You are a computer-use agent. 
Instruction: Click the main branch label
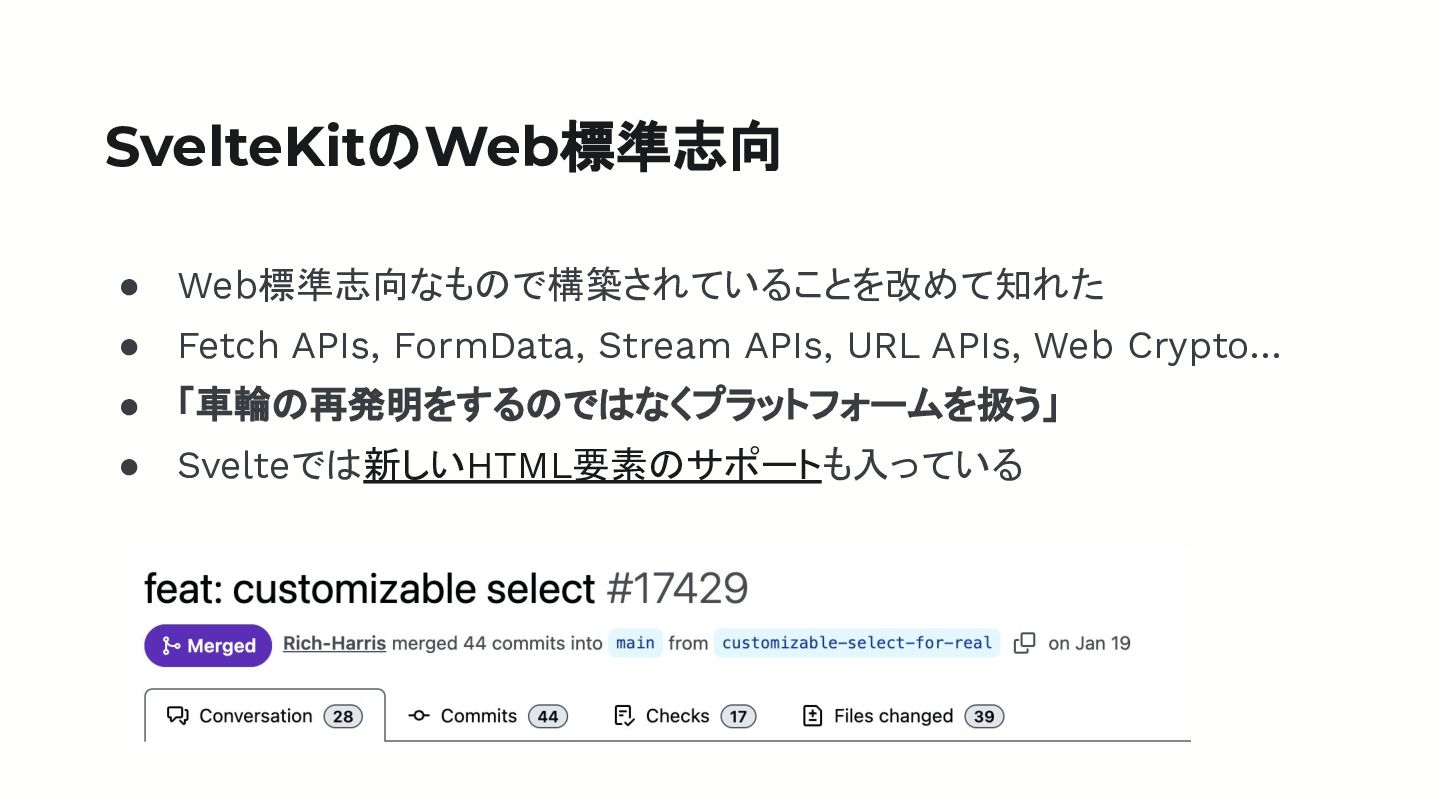click(x=635, y=643)
